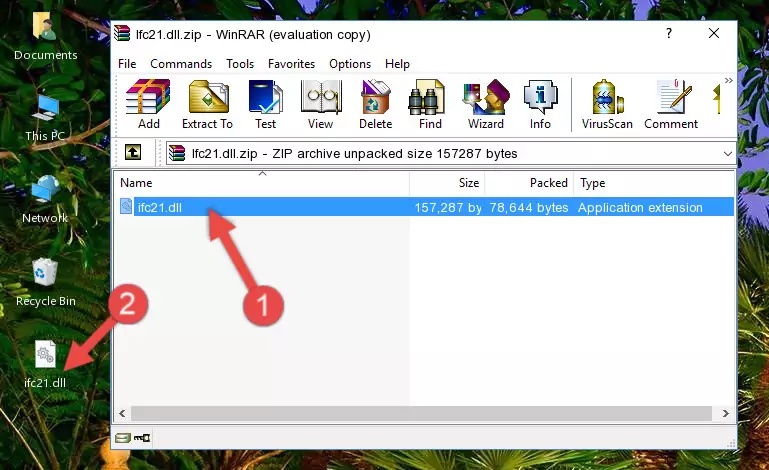Click the Application extension type cell

[x=640, y=208]
